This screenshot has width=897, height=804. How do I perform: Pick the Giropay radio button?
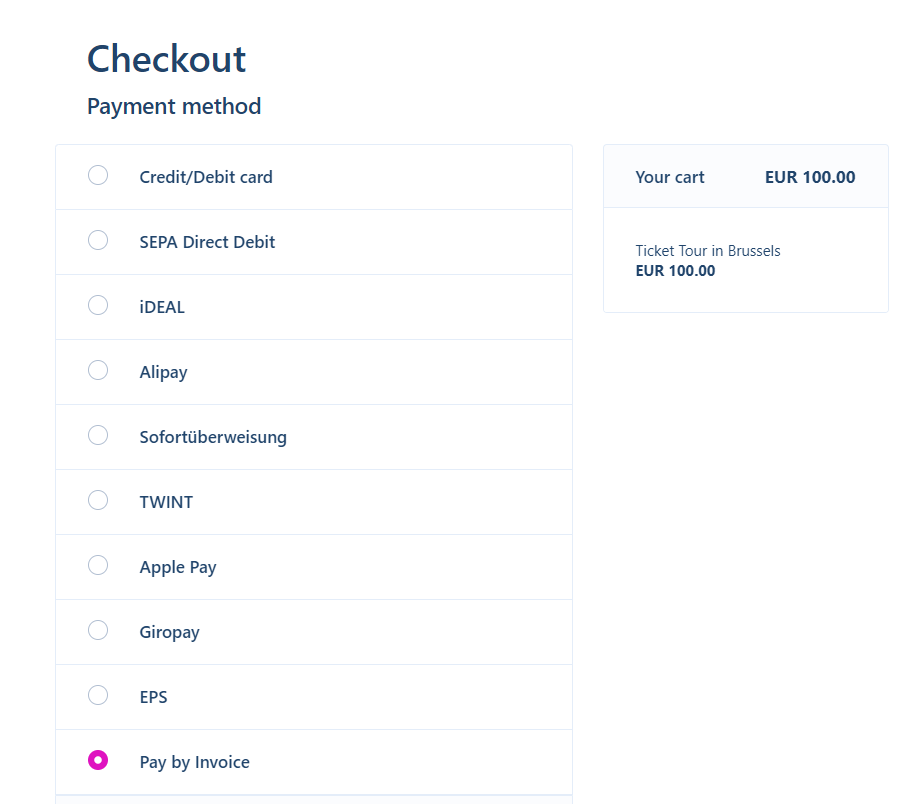point(98,631)
